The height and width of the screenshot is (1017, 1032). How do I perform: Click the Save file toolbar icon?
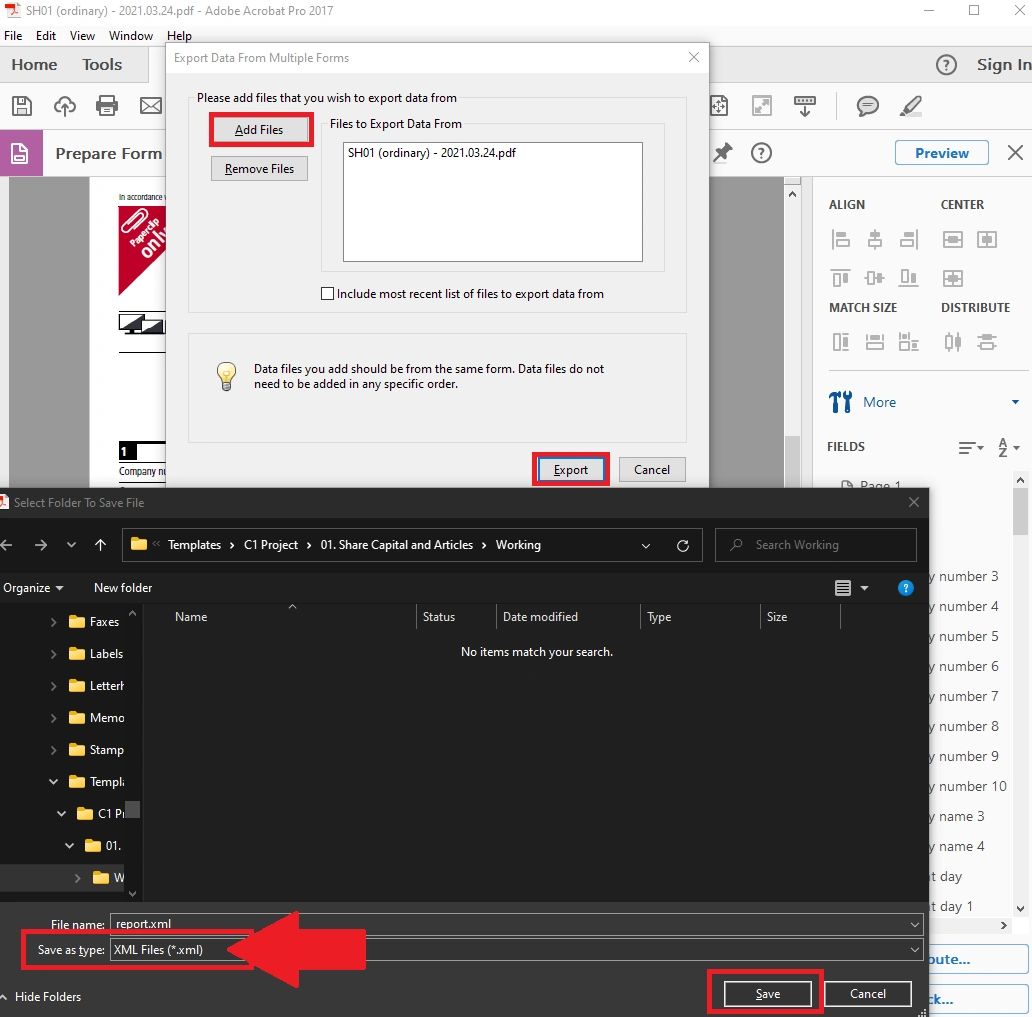(22, 106)
